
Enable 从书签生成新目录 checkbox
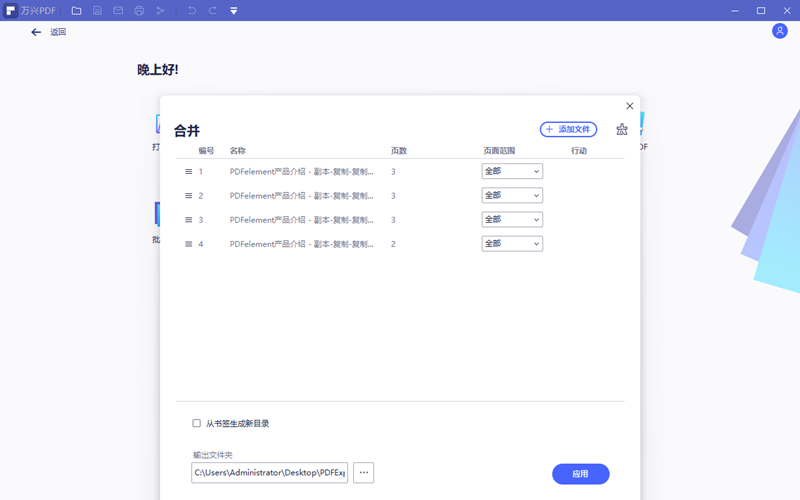coord(196,423)
